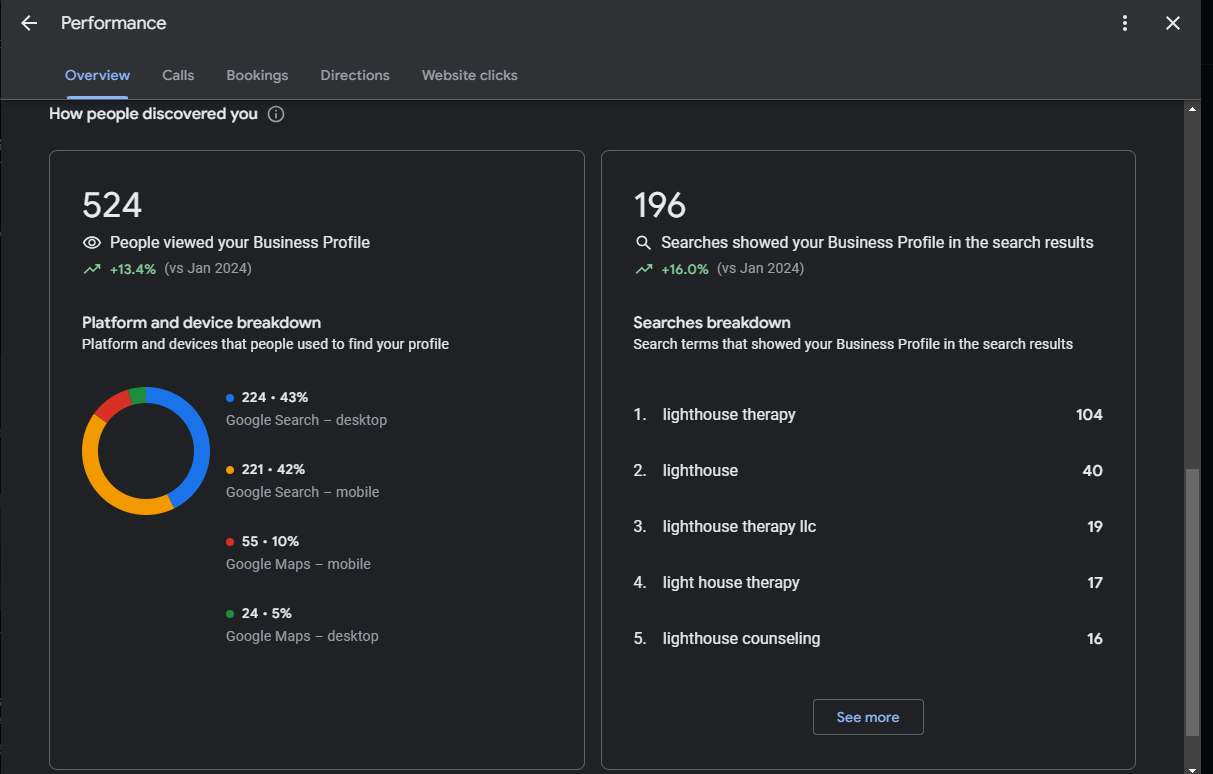Image resolution: width=1213 pixels, height=774 pixels.
Task: Click the platform breakdown donut chart
Action: (146, 451)
